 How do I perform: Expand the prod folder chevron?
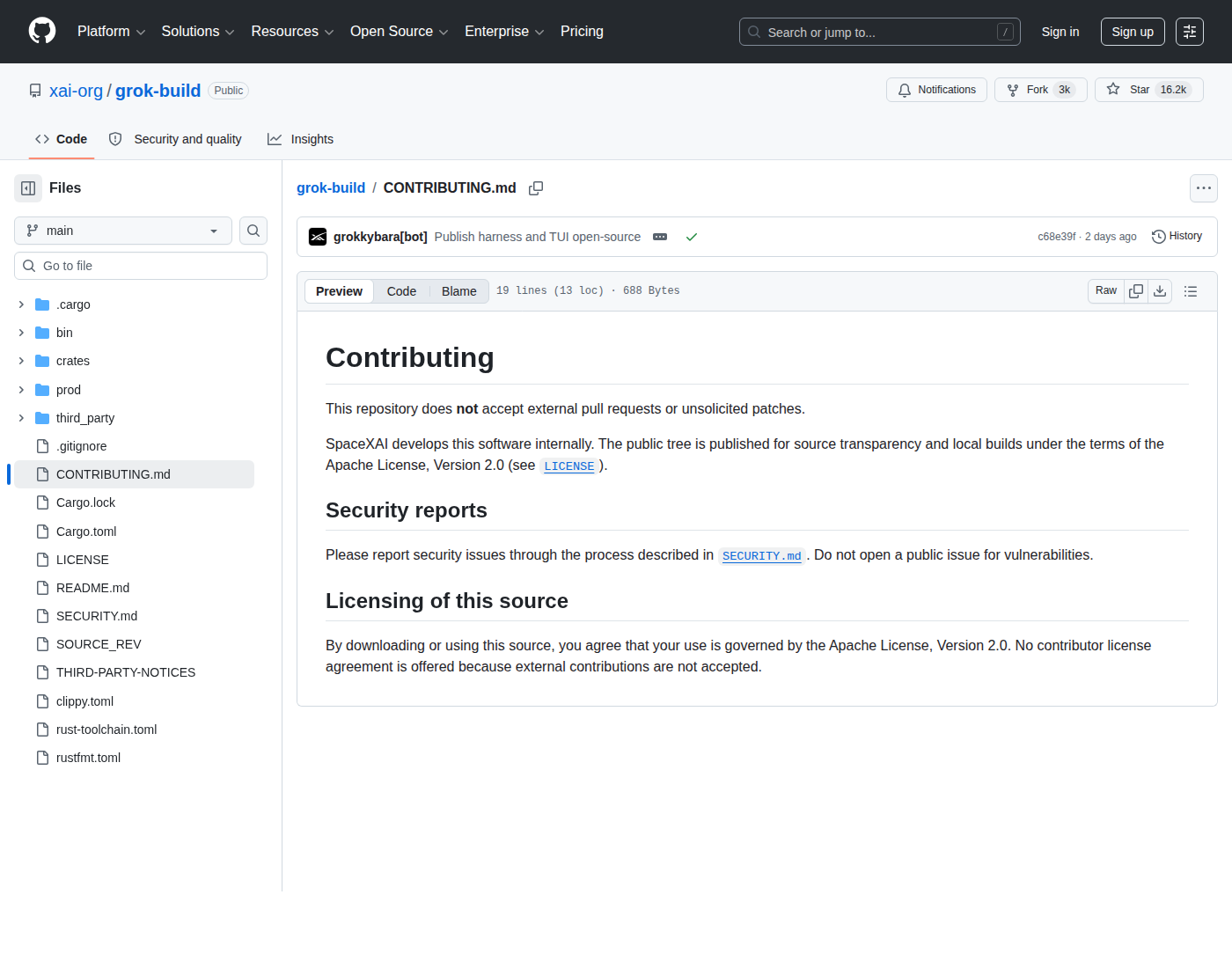coord(21,390)
